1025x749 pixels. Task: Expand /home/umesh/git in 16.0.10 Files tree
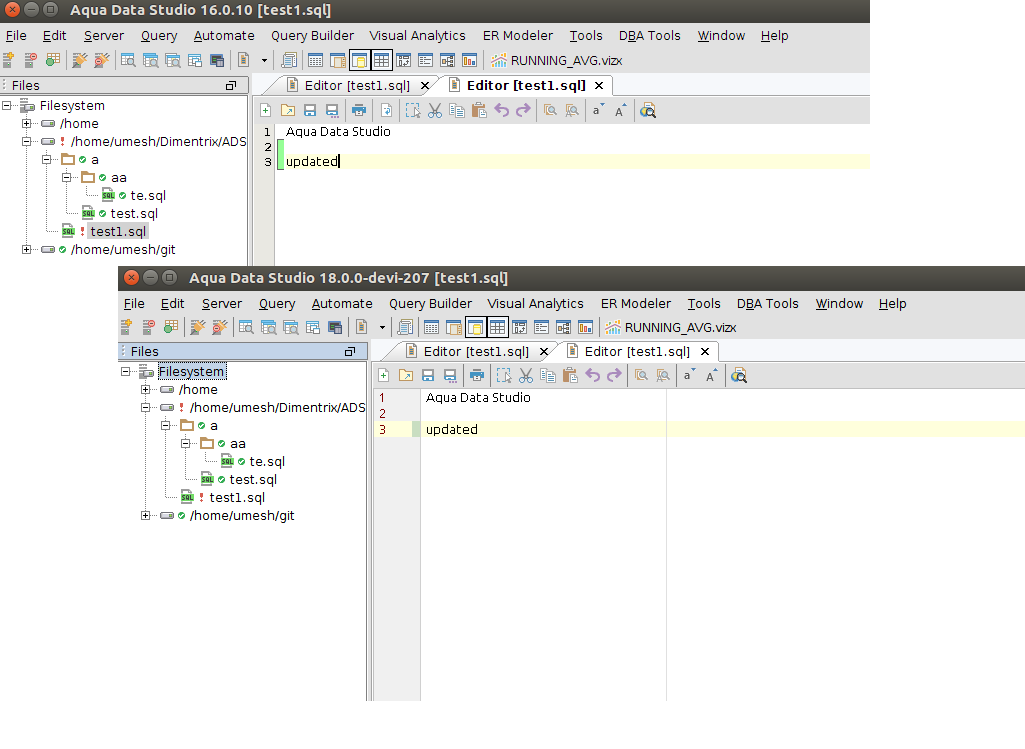pyautogui.click(x=26, y=249)
